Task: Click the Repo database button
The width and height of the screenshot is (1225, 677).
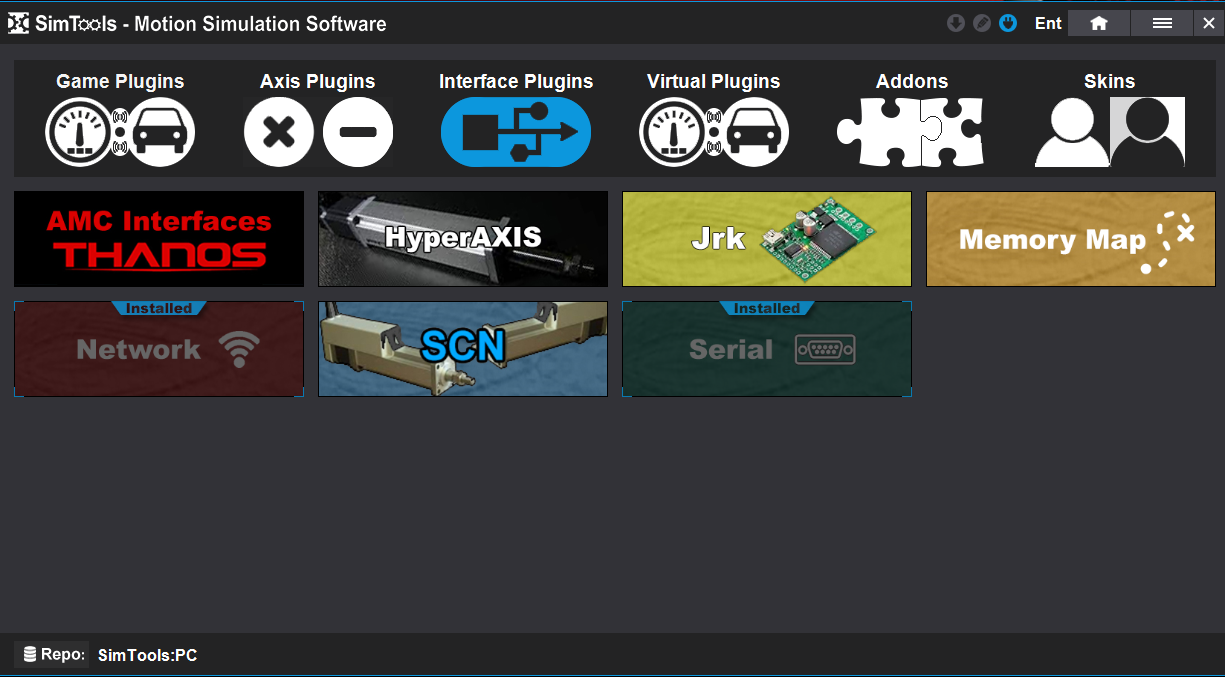Action: tap(52, 655)
